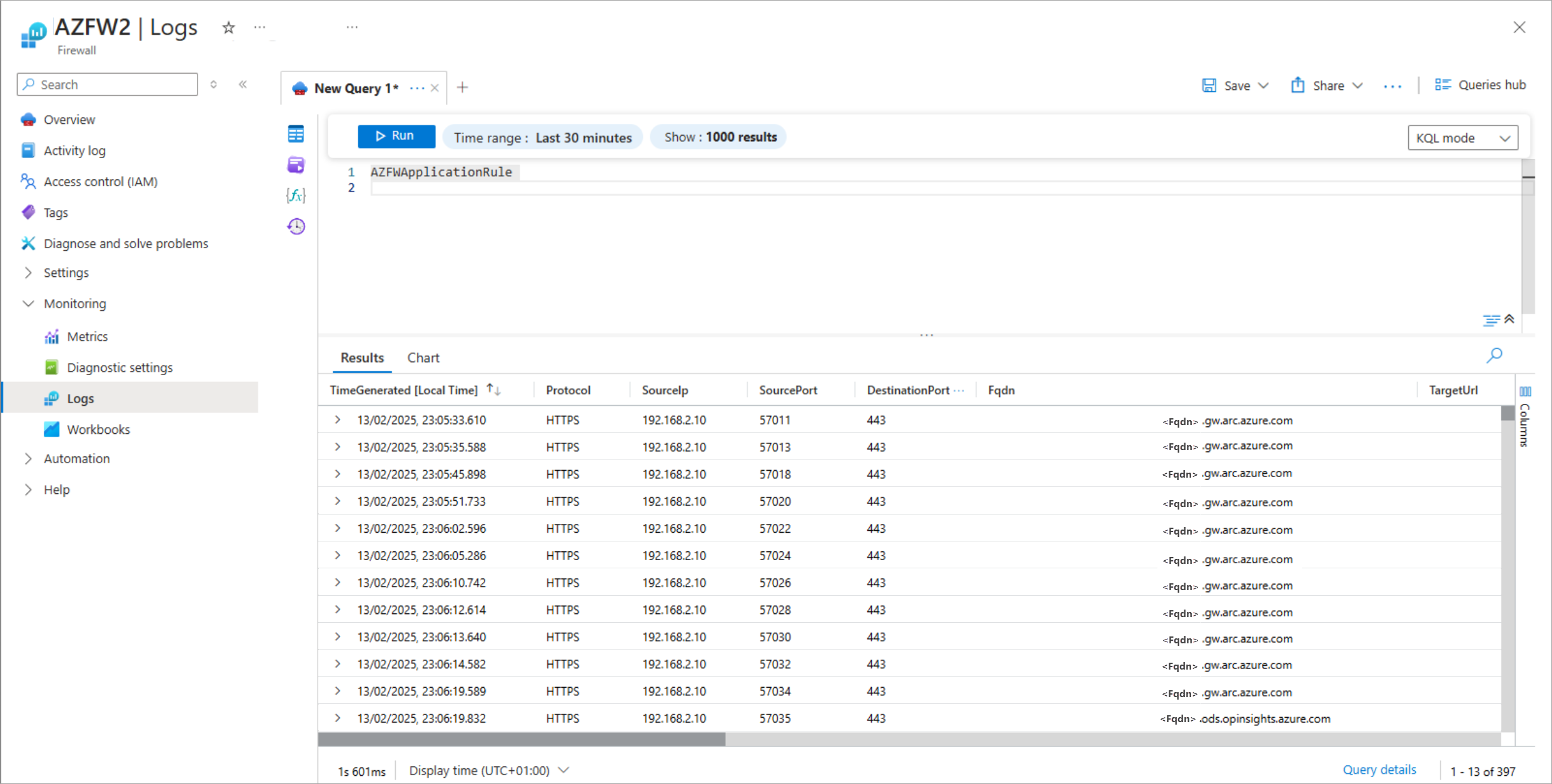Screen dimensions: 1552x784
Task: Close the New Query 1 tab
Action: 435,88
